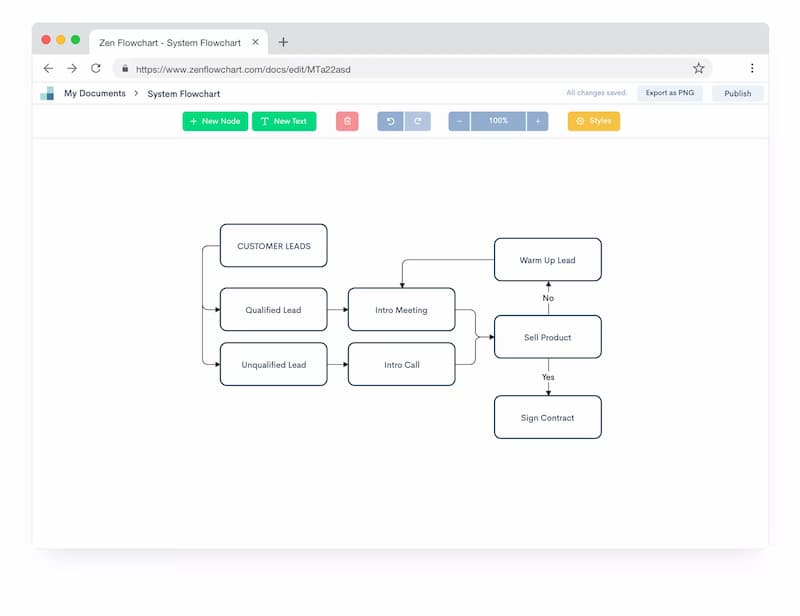The width and height of the screenshot is (800, 616).
Task: Publish the flowchart
Action: 738,93
